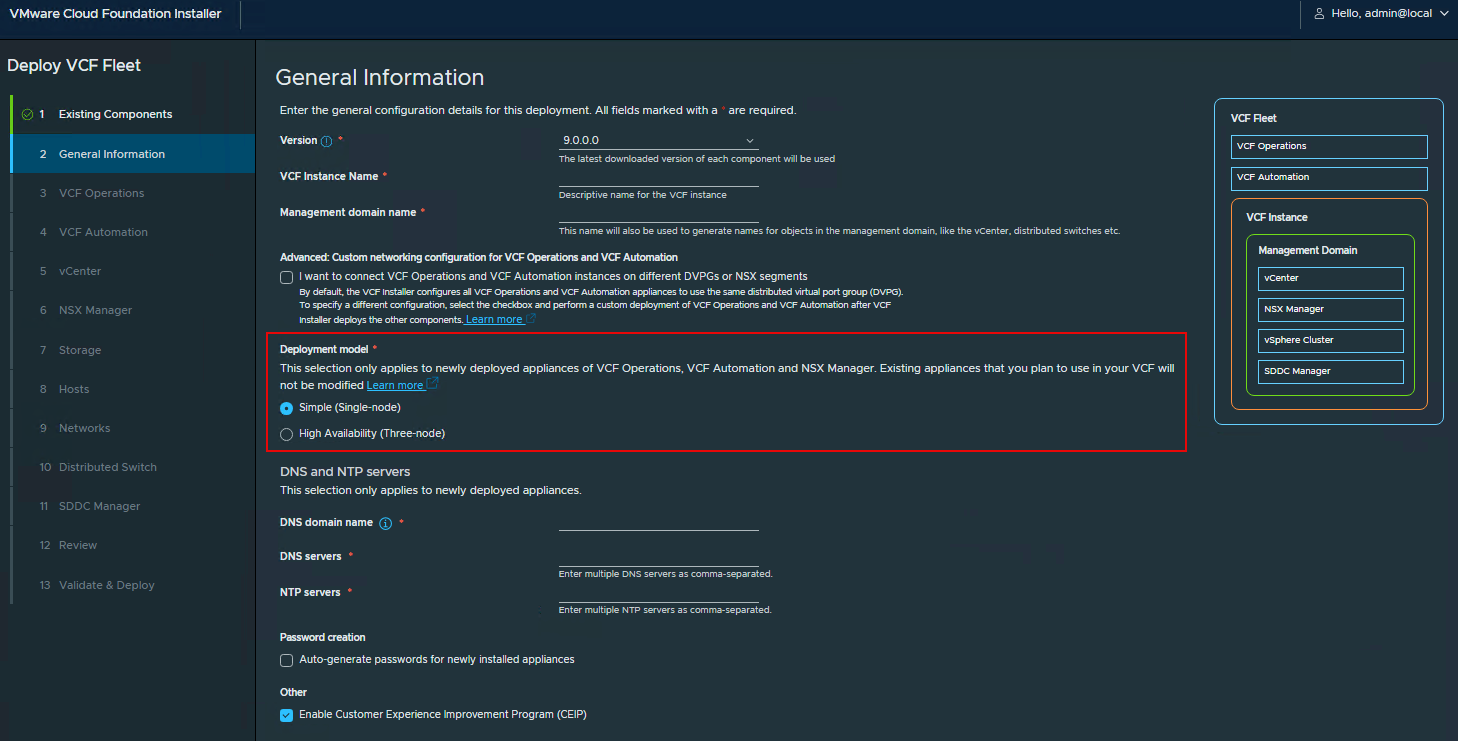Click the NTP servers input field

658,593
